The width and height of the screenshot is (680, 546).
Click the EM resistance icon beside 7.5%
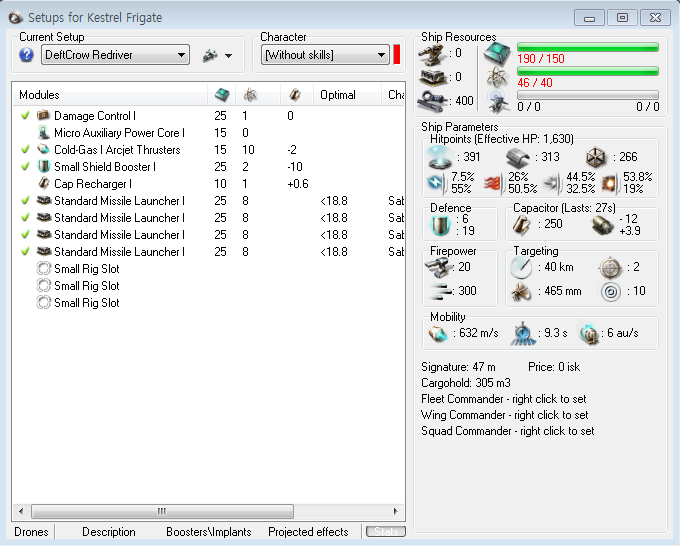tap(437, 183)
